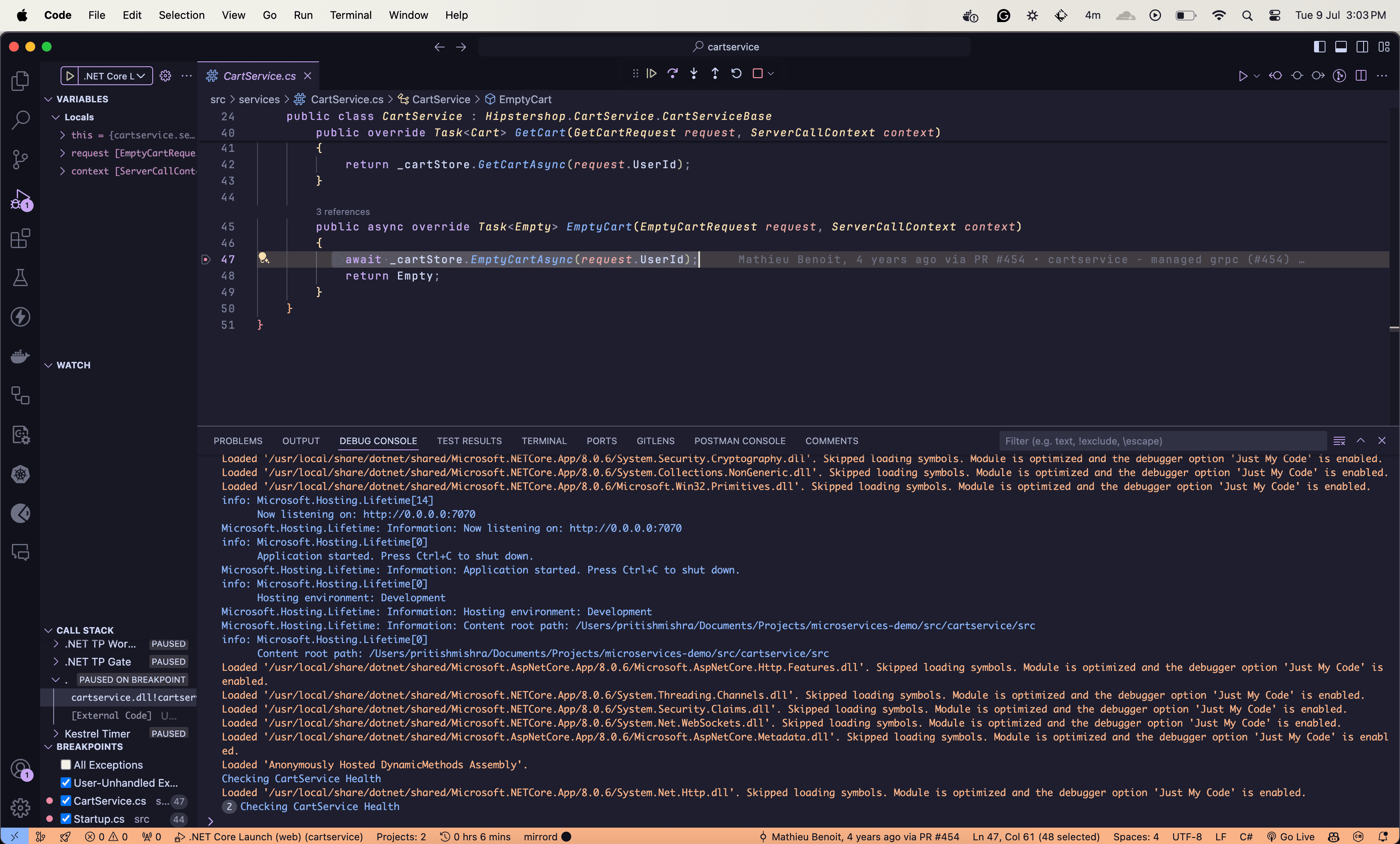Screen dimensions: 1400x844
Task: Start debugging with the green play button
Action: pyautogui.click(x=70, y=76)
